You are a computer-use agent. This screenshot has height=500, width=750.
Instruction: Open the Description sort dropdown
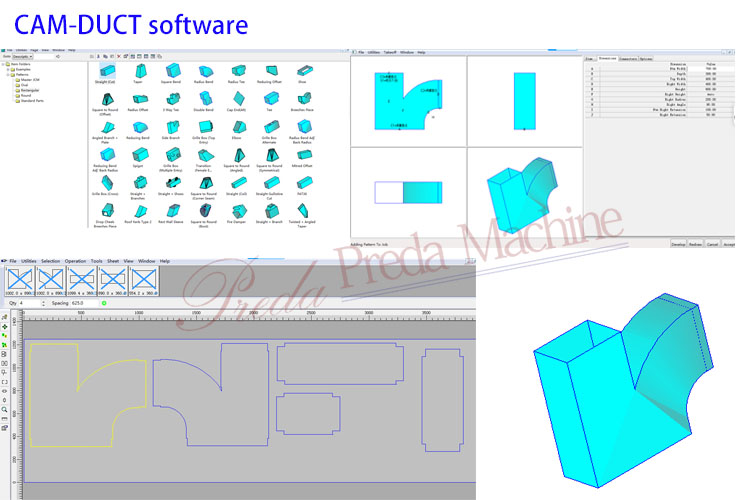[22, 56]
